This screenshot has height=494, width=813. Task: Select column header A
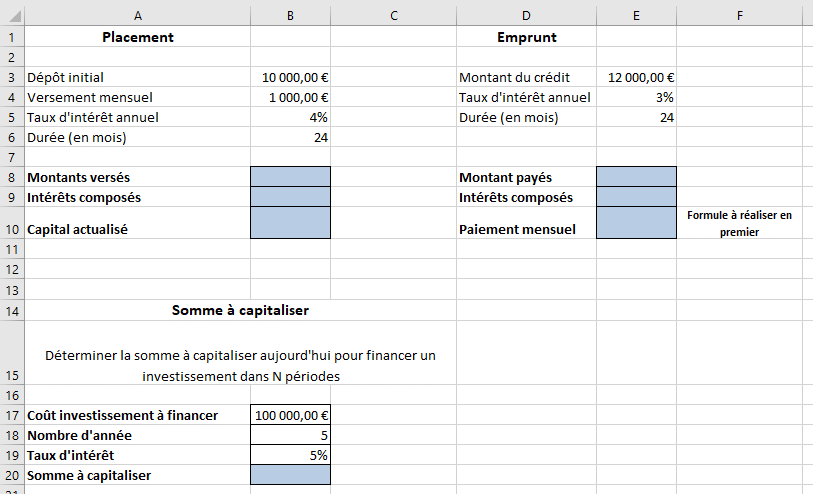[137, 14]
